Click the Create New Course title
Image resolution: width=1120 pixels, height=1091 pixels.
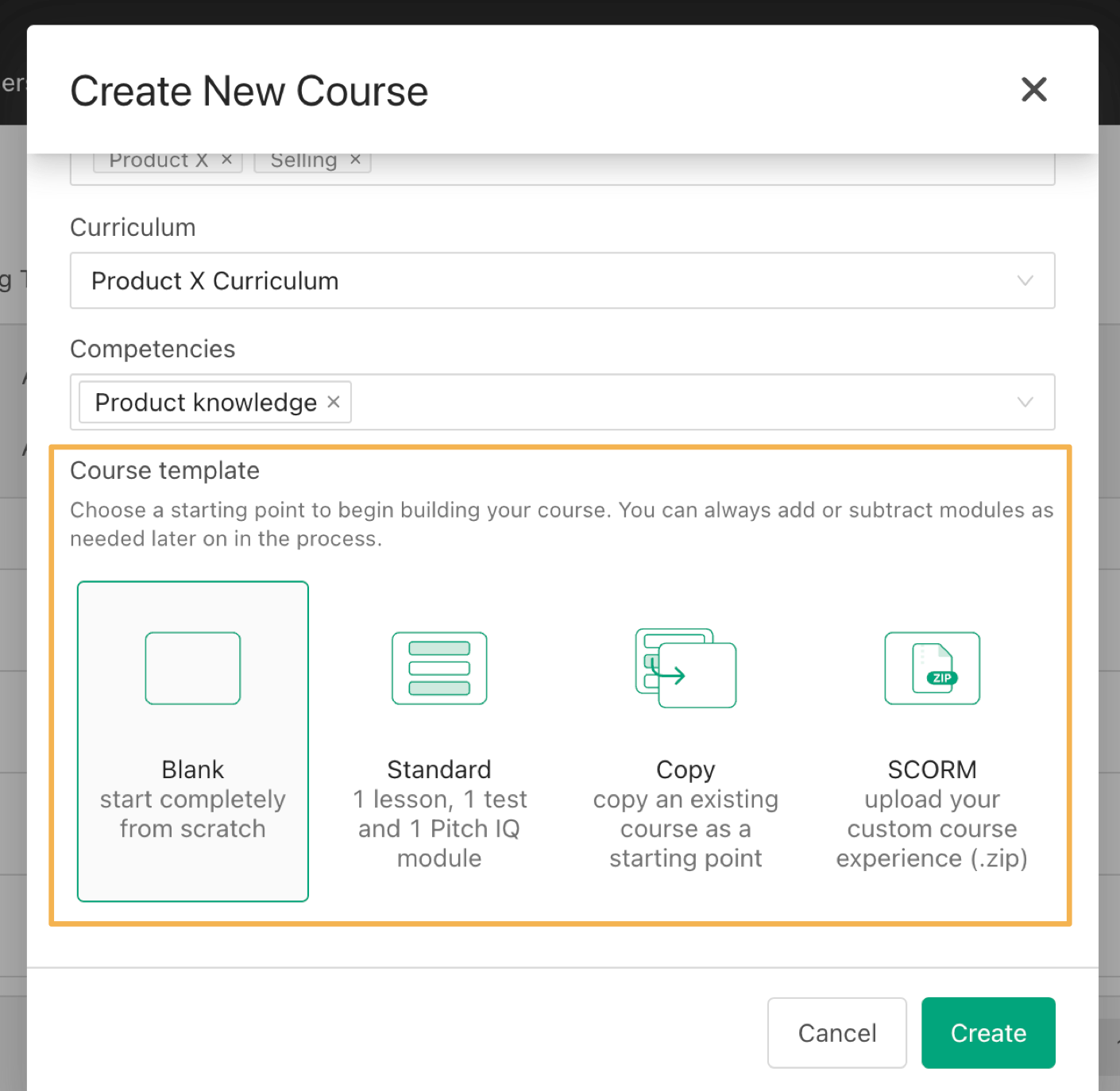tap(249, 91)
